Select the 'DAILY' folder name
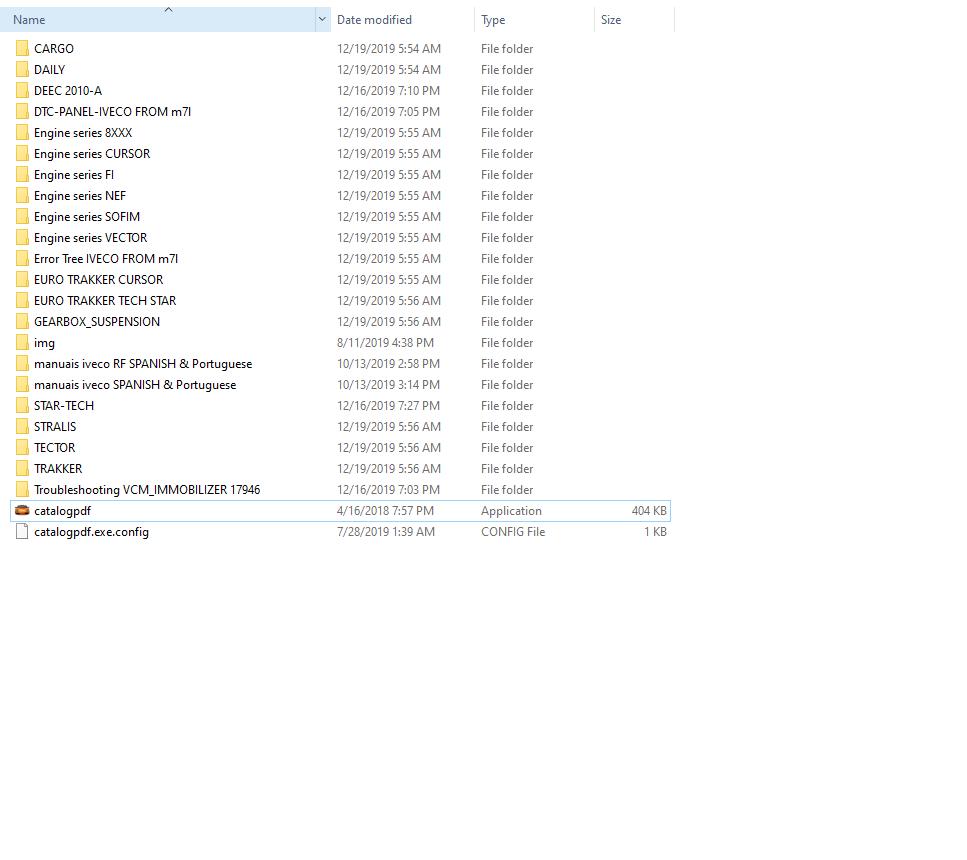Screen dimensions: 967x860 point(49,69)
